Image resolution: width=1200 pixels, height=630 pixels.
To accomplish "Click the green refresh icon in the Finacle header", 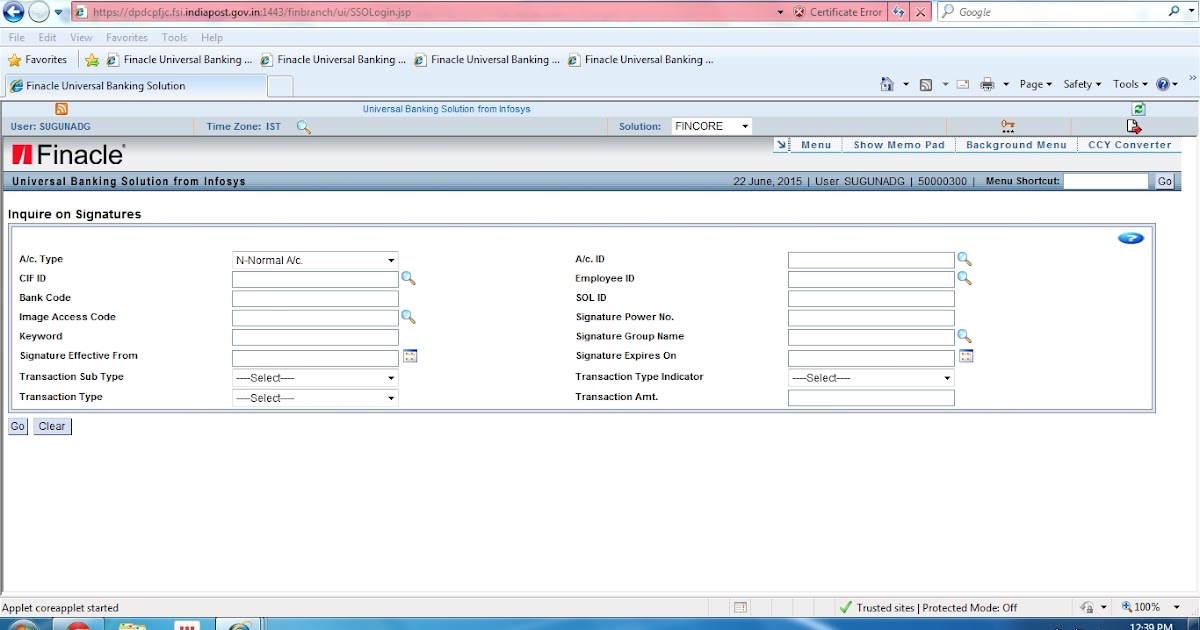I will [x=1138, y=109].
